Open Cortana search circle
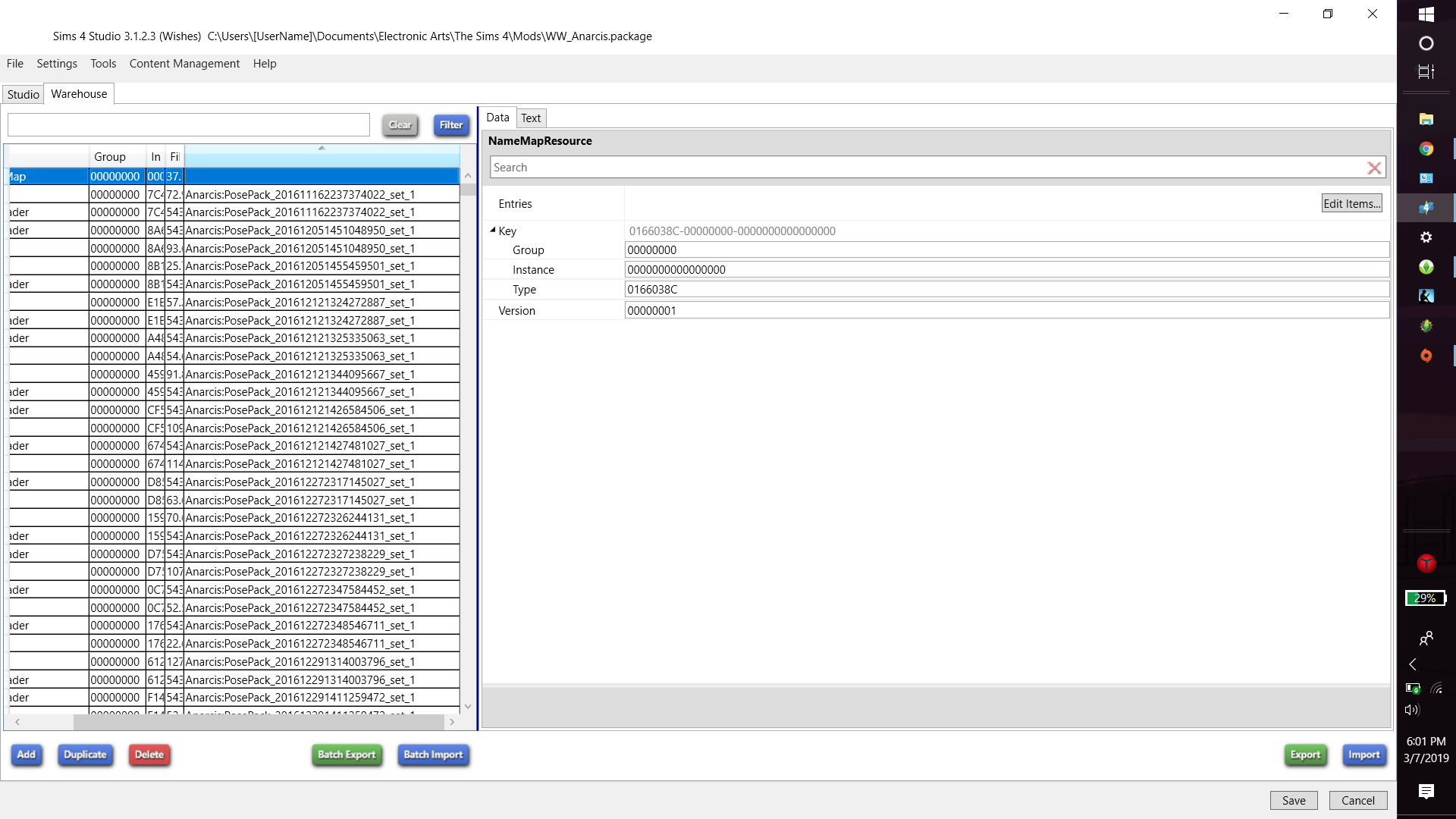Screen dimensions: 1456x819 [1426, 43]
